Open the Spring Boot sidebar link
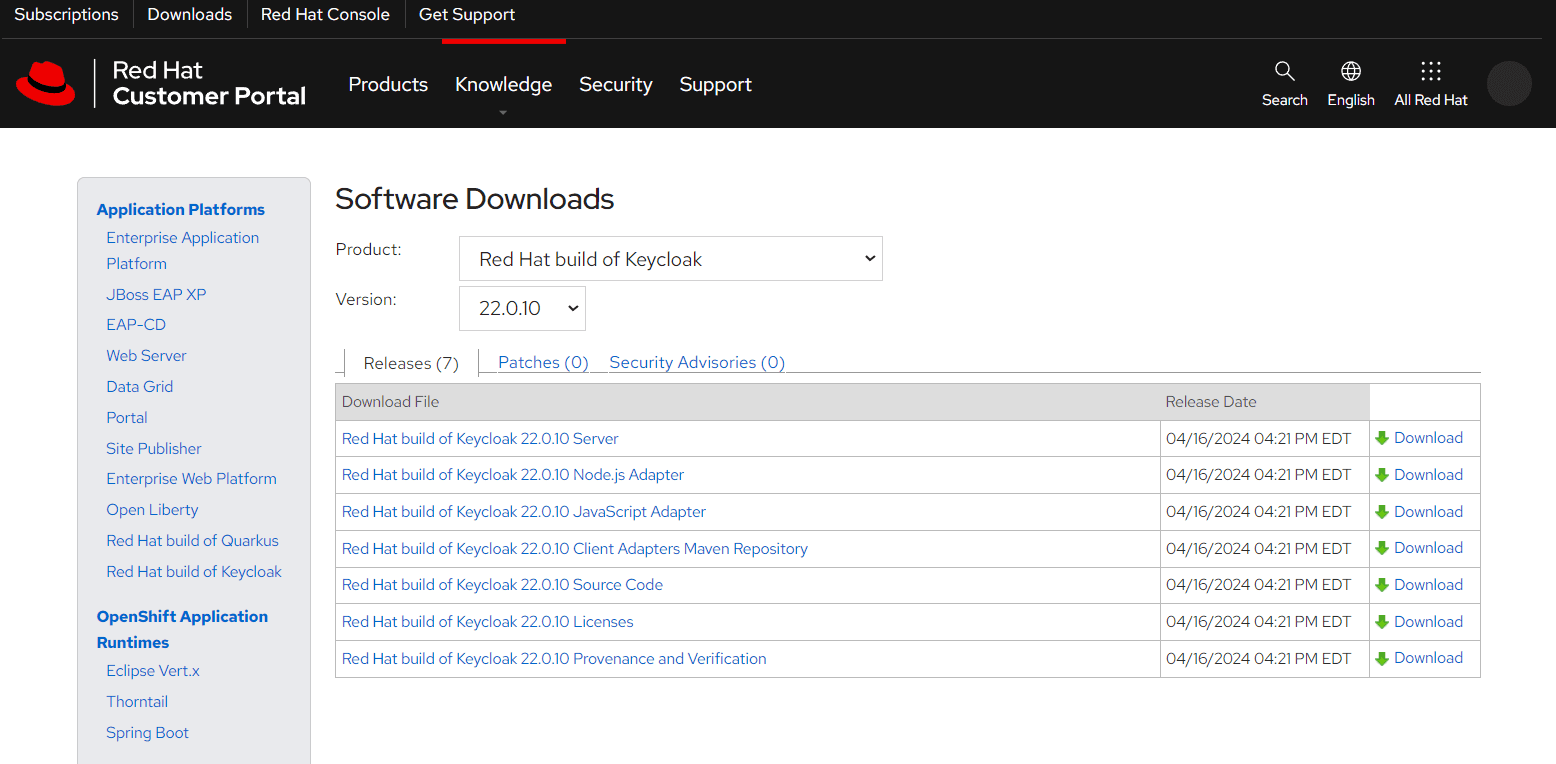 [x=147, y=732]
